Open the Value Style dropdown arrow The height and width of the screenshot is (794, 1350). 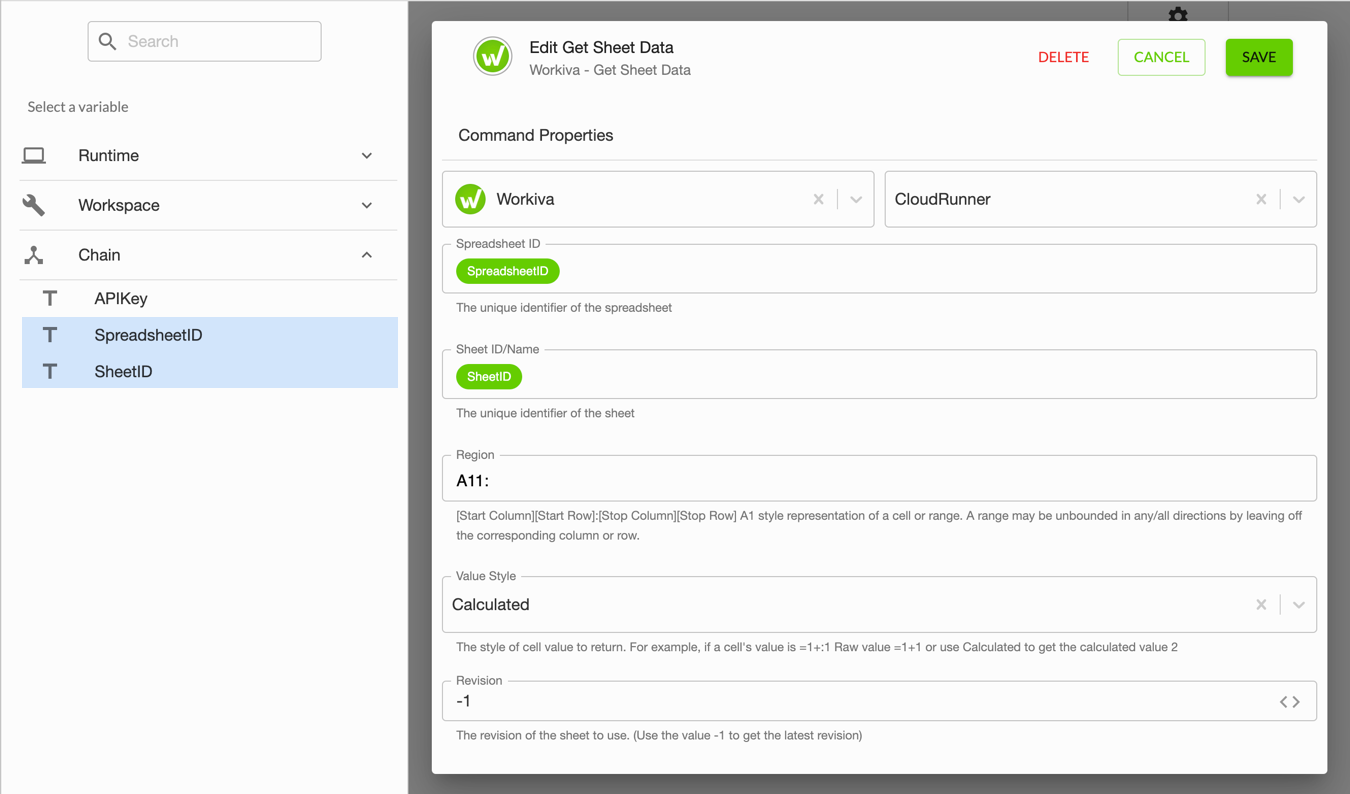pos(1298,604)
